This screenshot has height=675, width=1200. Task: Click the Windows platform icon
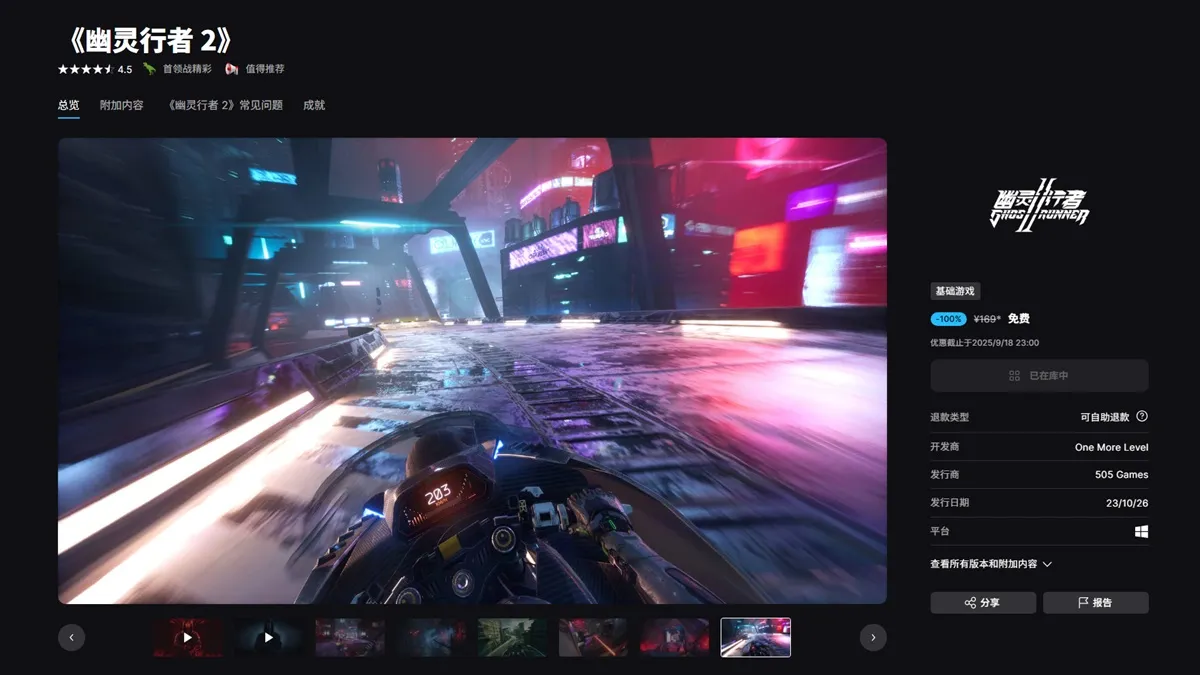(x=1142, y=531)
